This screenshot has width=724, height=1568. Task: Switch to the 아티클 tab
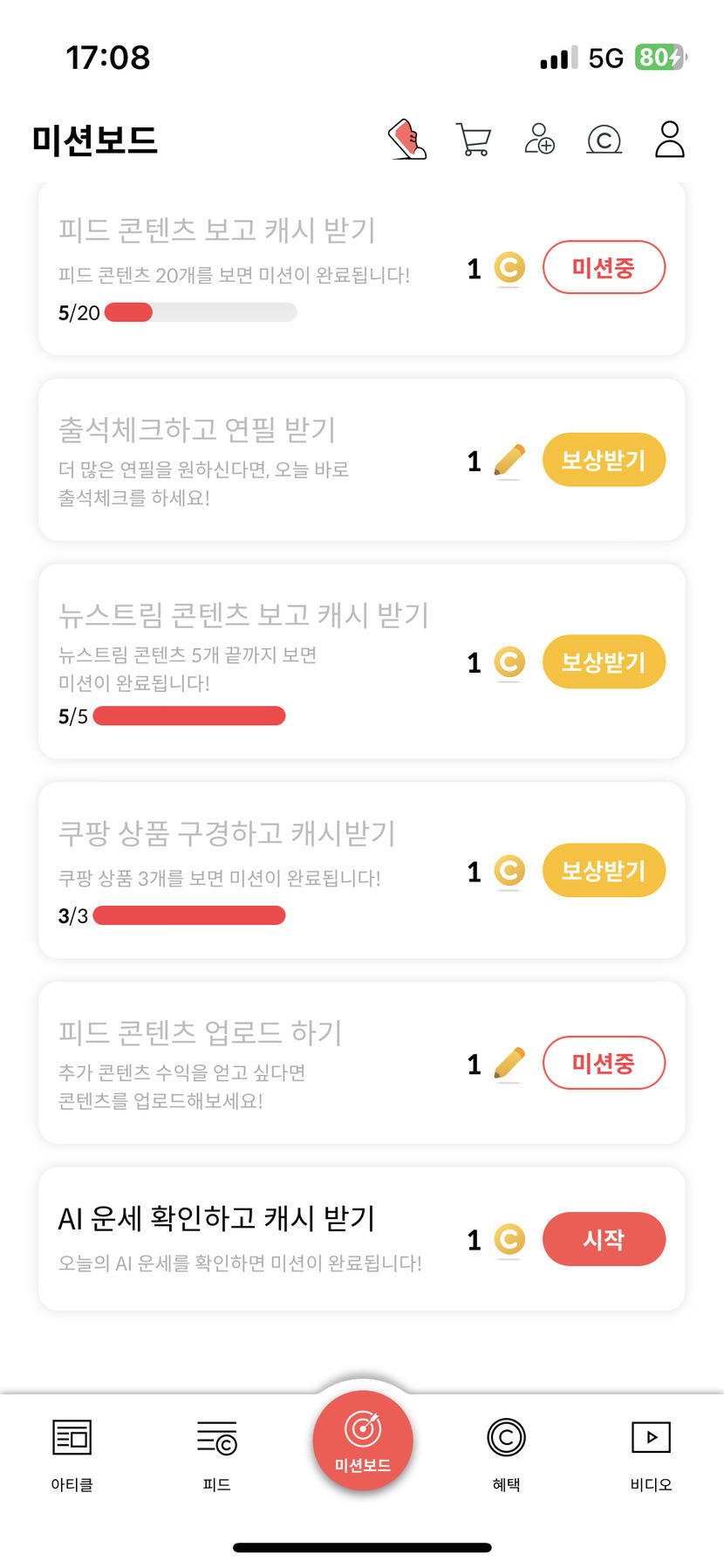[72, 1450]
